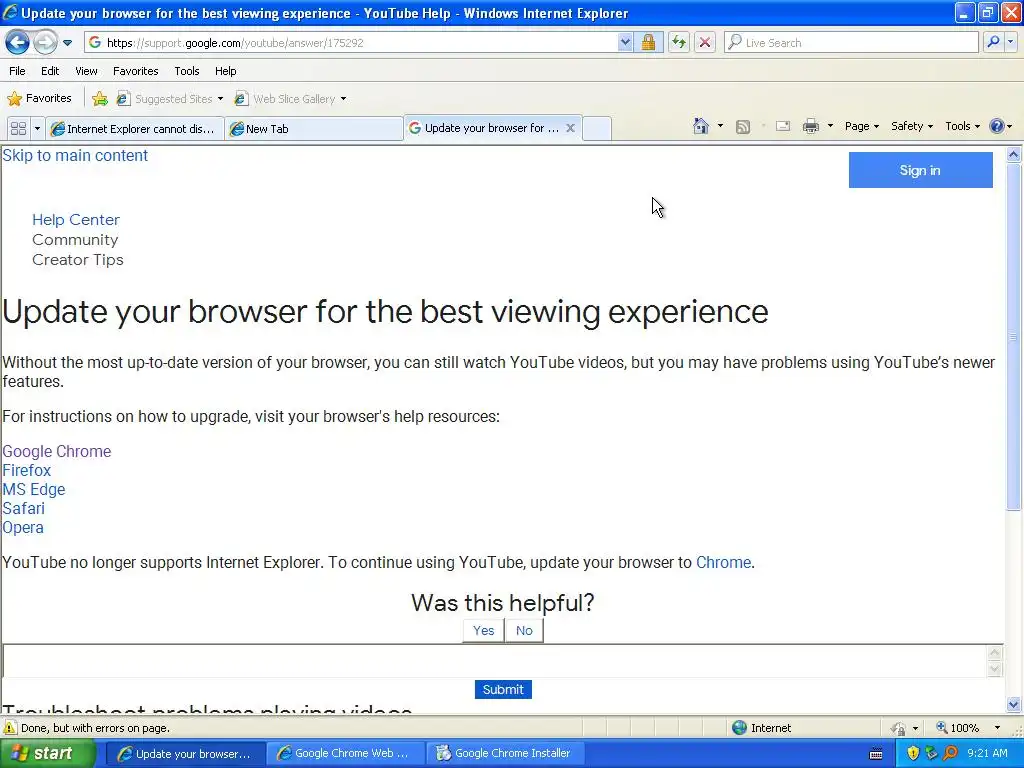The image size is (1024, 768).
Task: Click the status bar error warning icon
Action: (x=10, y=728)
